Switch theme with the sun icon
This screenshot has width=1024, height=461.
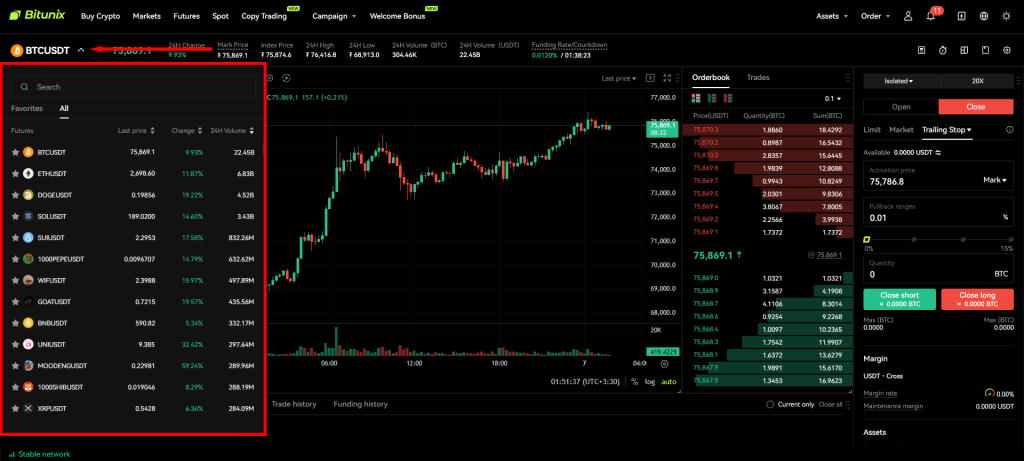tap(1007, 17)
